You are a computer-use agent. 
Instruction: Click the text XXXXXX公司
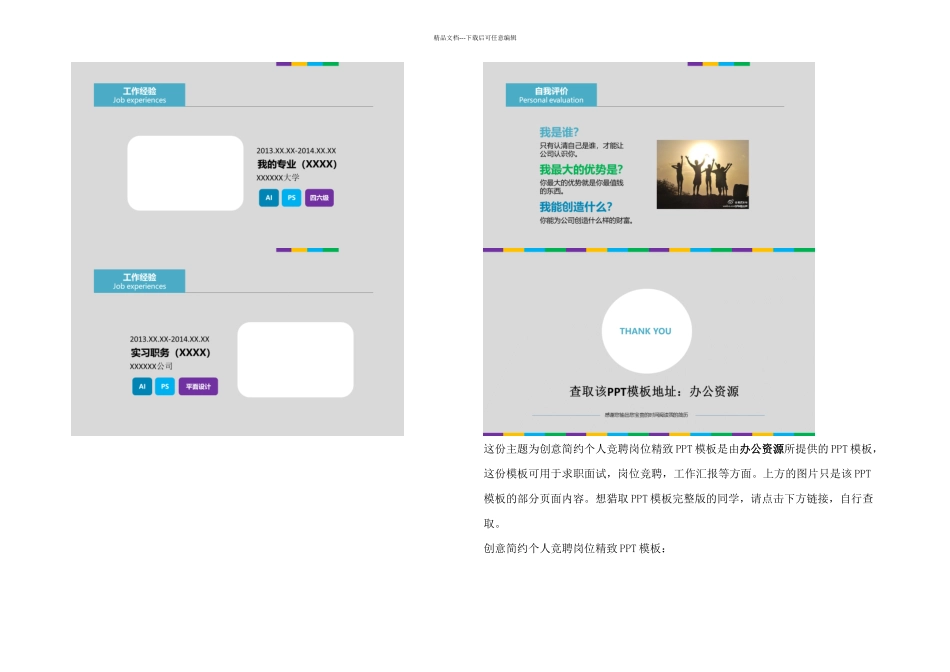click(x=151, y=366)
